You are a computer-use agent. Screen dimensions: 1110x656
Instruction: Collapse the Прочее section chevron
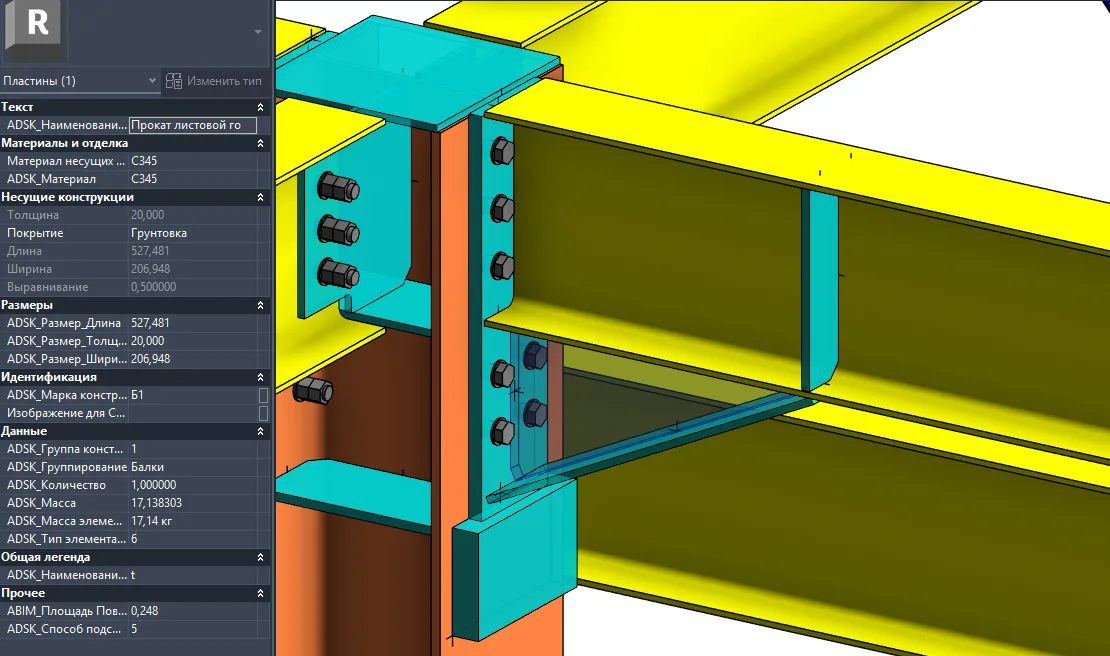[260, 593]
